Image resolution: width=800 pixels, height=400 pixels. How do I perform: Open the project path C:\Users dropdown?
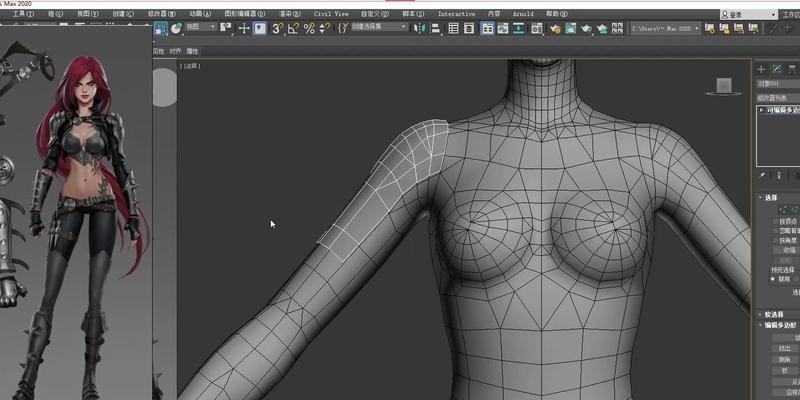click(666, 29)
